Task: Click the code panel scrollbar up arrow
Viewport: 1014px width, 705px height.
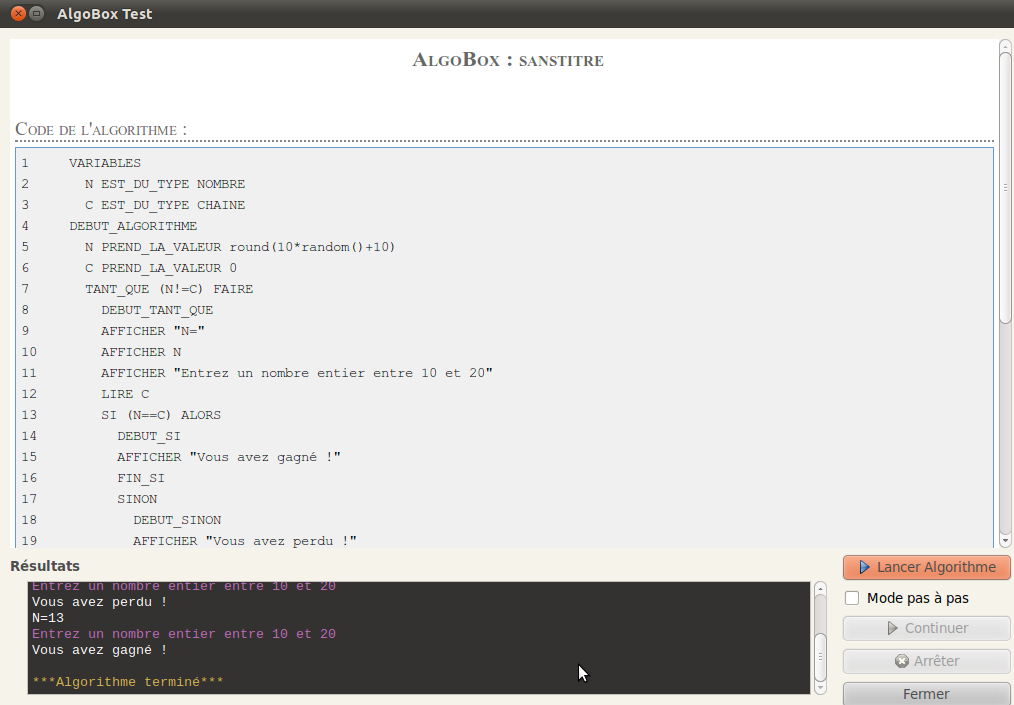Action: (x=1005, y=45)
